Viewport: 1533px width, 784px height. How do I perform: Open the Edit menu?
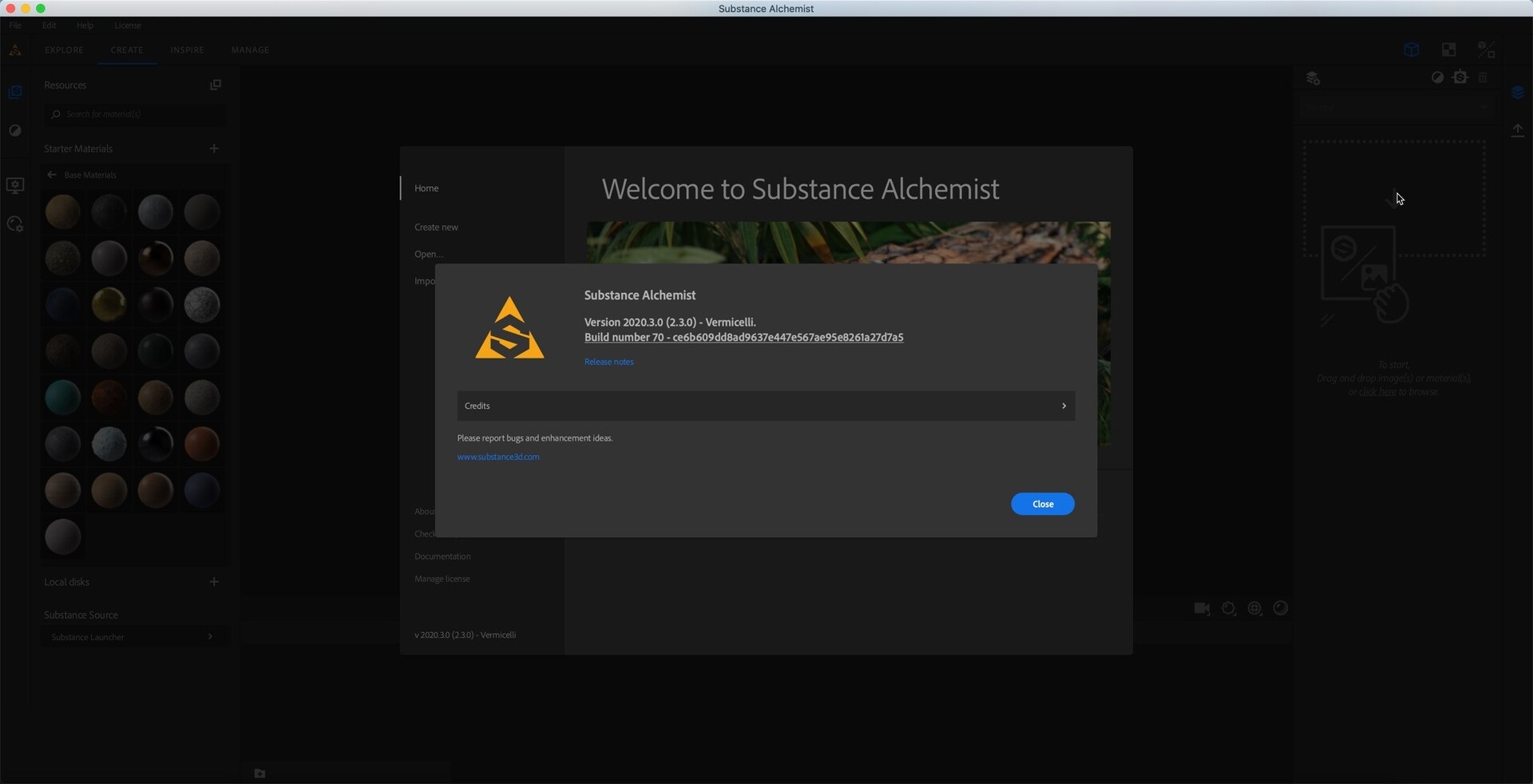click(x=49, y=26)
